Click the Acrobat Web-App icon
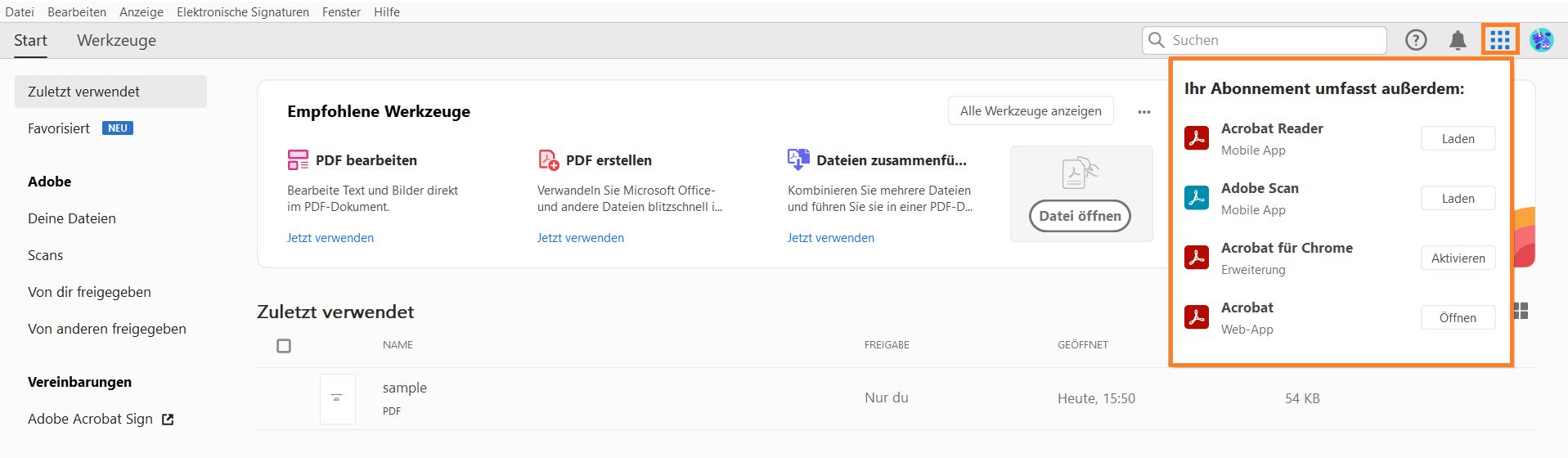The image size is (1568, 458). 1197,317
